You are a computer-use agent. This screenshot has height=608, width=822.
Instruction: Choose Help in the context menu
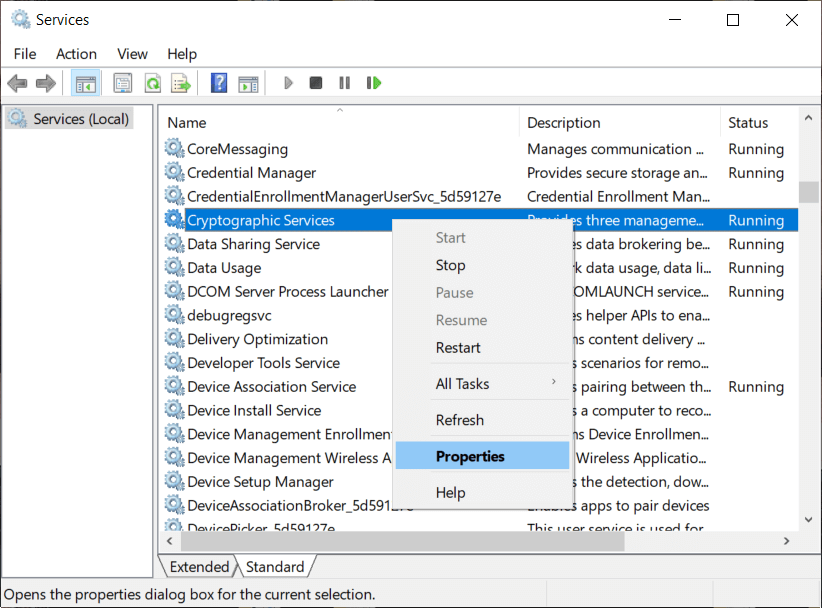[482, 492]
